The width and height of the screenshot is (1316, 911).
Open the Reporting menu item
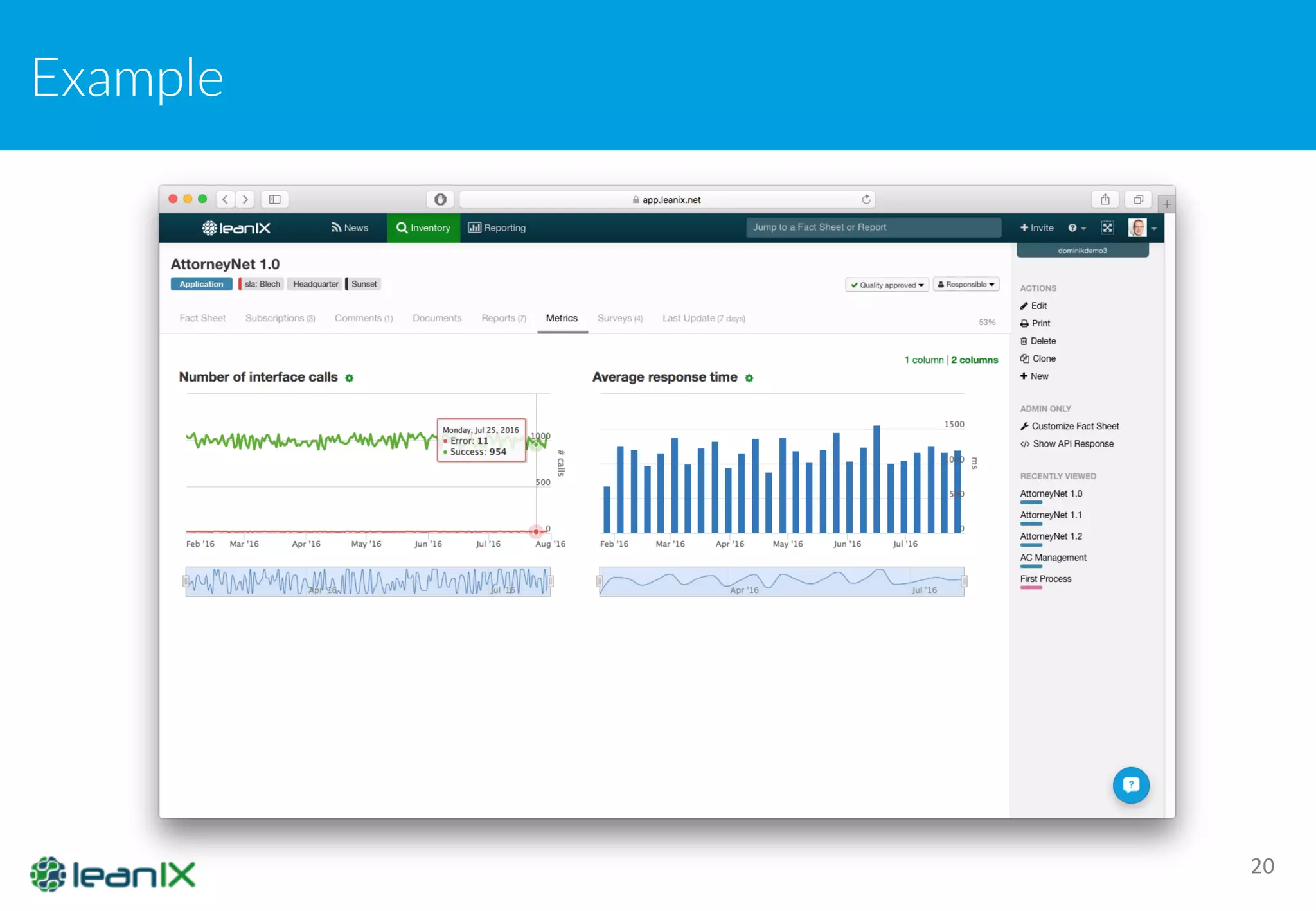point(497,228)
